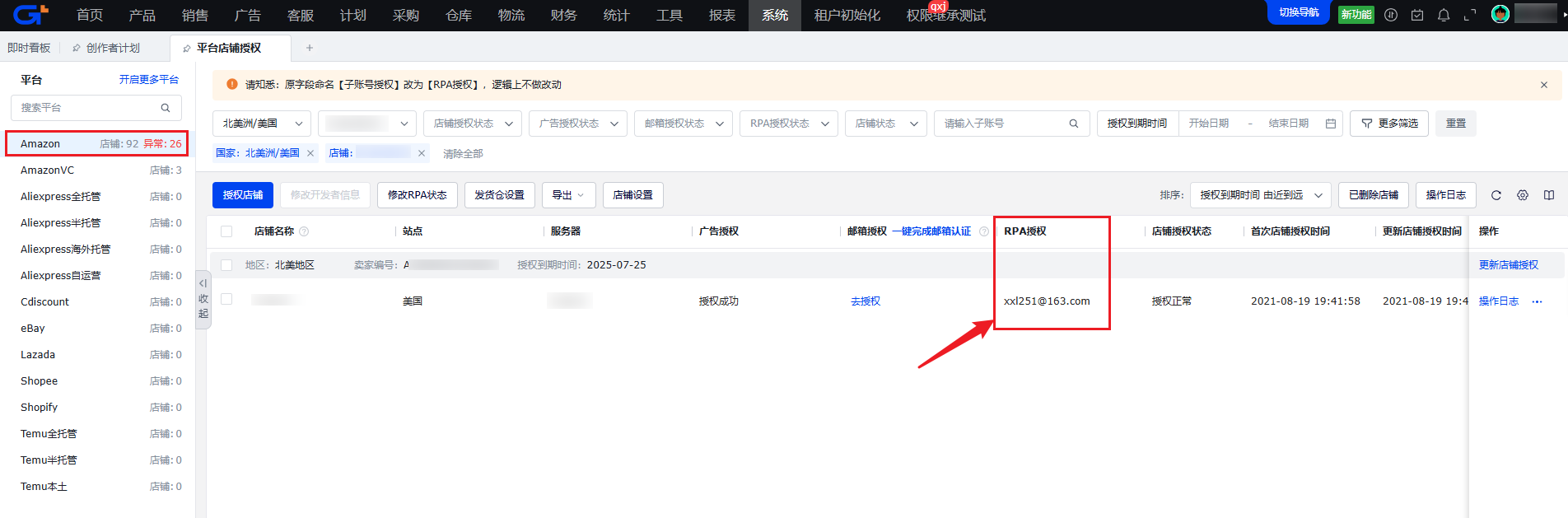Click the 修改RPA状态 button
This screenshot has height=518, width=1568.
pos(418,195)
